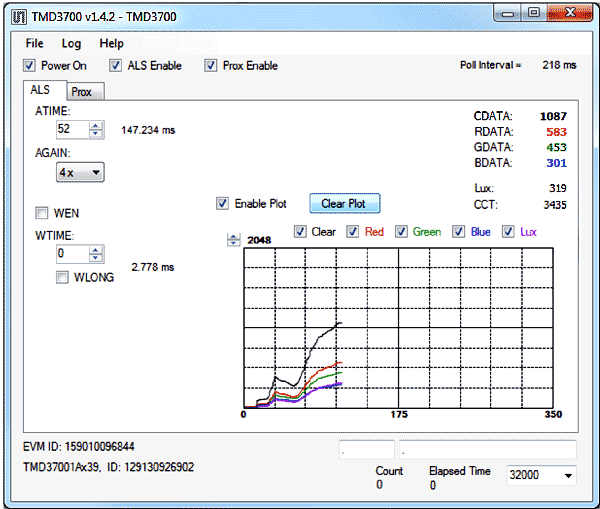
Task: Open the File menu
Action: pyautogui.click(x=34, y=43)
